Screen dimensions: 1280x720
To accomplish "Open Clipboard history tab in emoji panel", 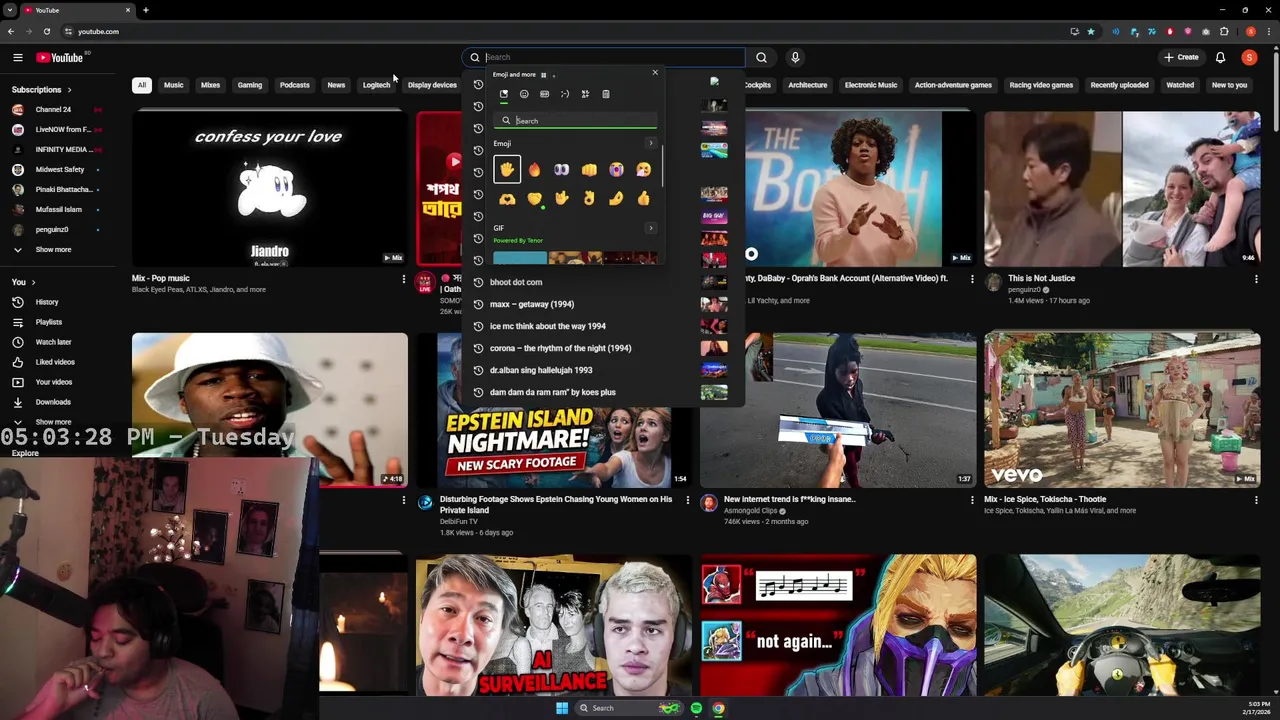I will click(x=605, y=94).
